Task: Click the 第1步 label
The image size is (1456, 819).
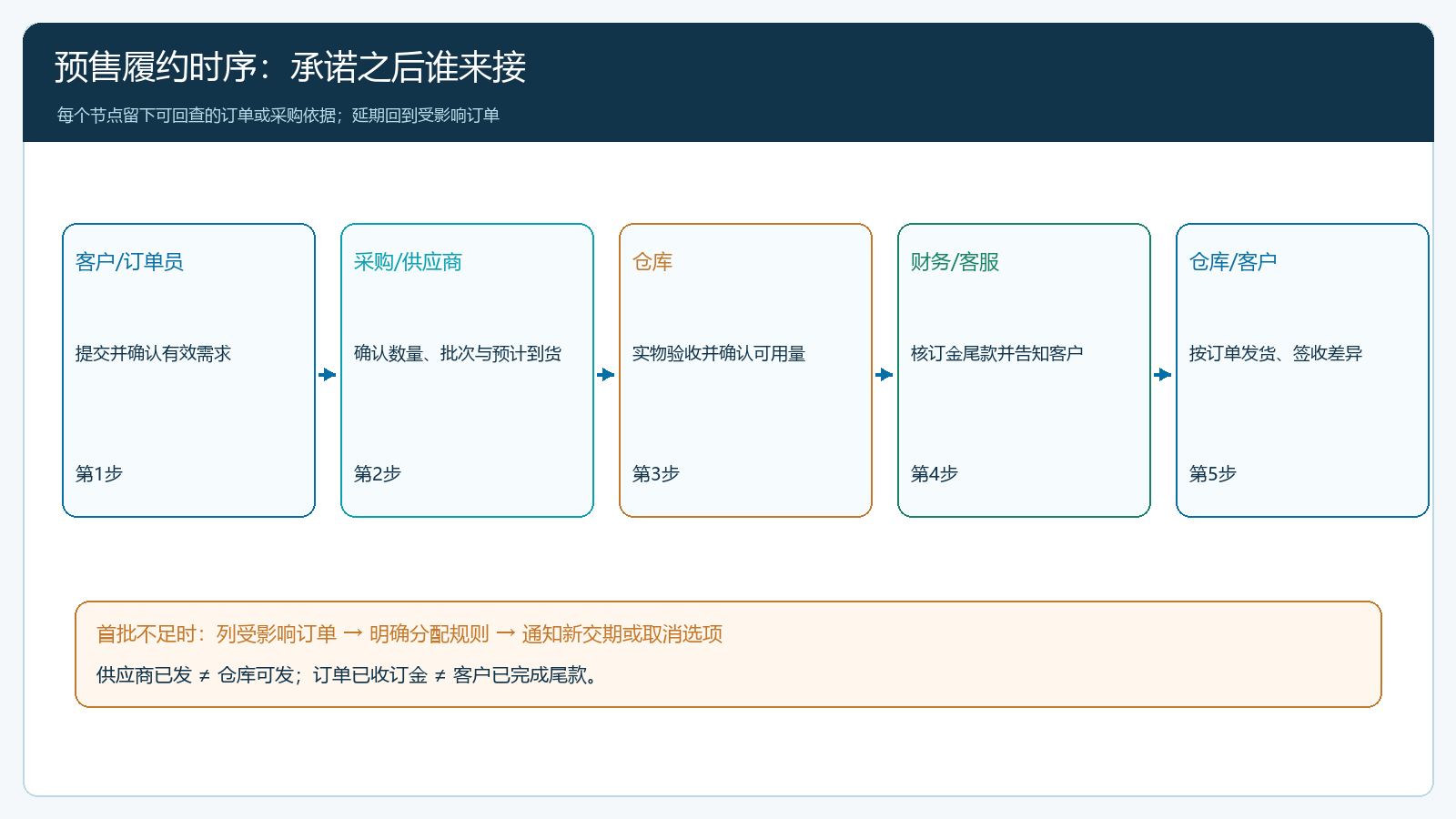Action: [x=99, y=474]
